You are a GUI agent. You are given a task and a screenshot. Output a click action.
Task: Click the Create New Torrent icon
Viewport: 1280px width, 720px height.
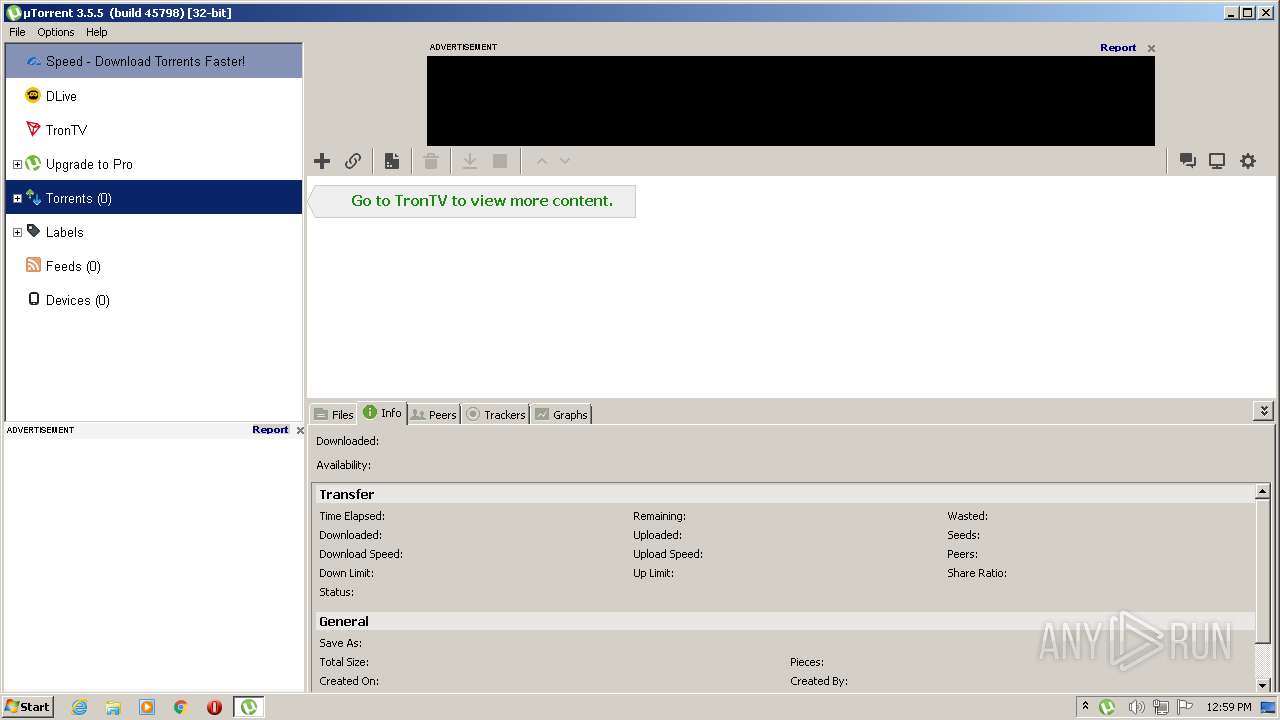point(392,161)
